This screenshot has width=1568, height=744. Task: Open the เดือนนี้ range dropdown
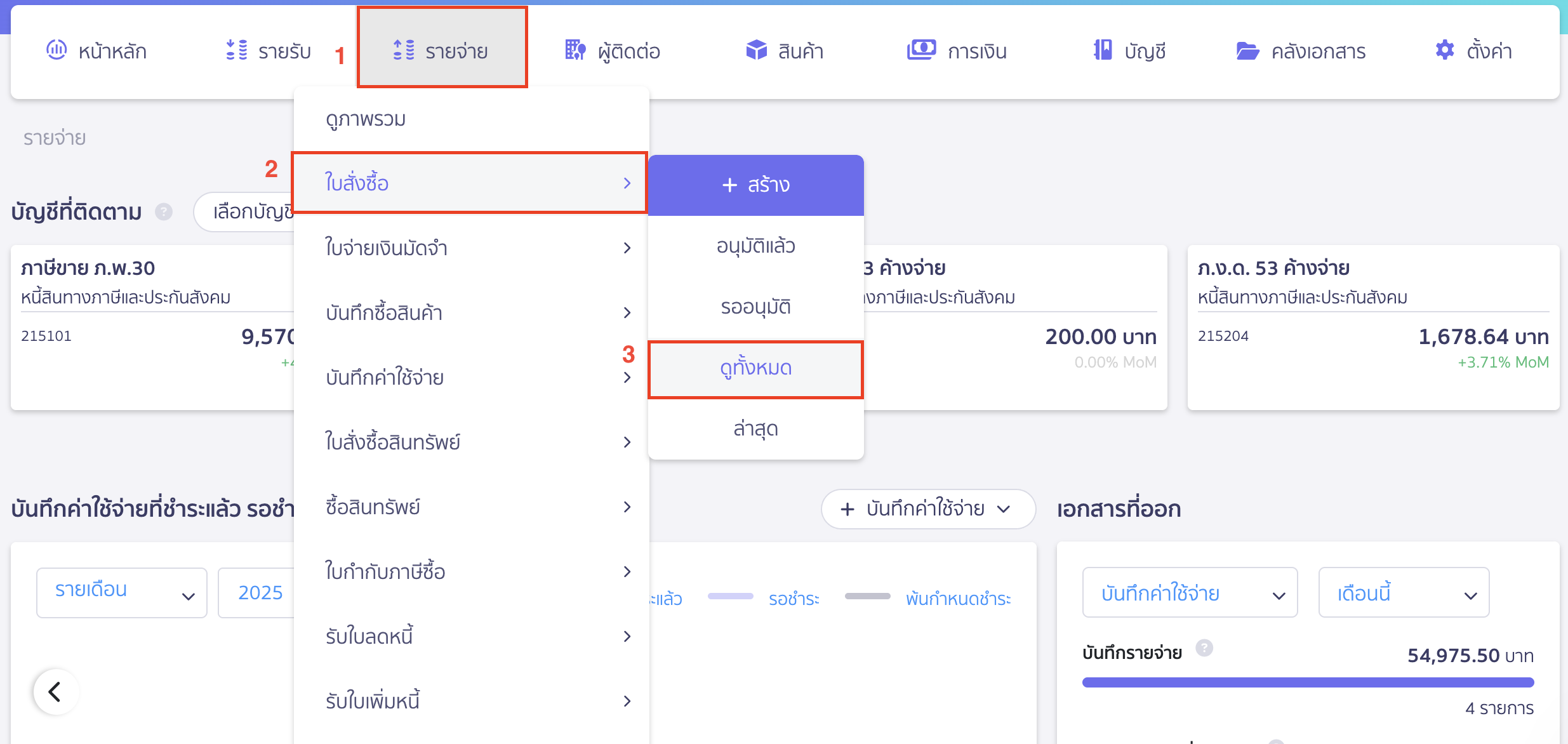coord(1404,593)
